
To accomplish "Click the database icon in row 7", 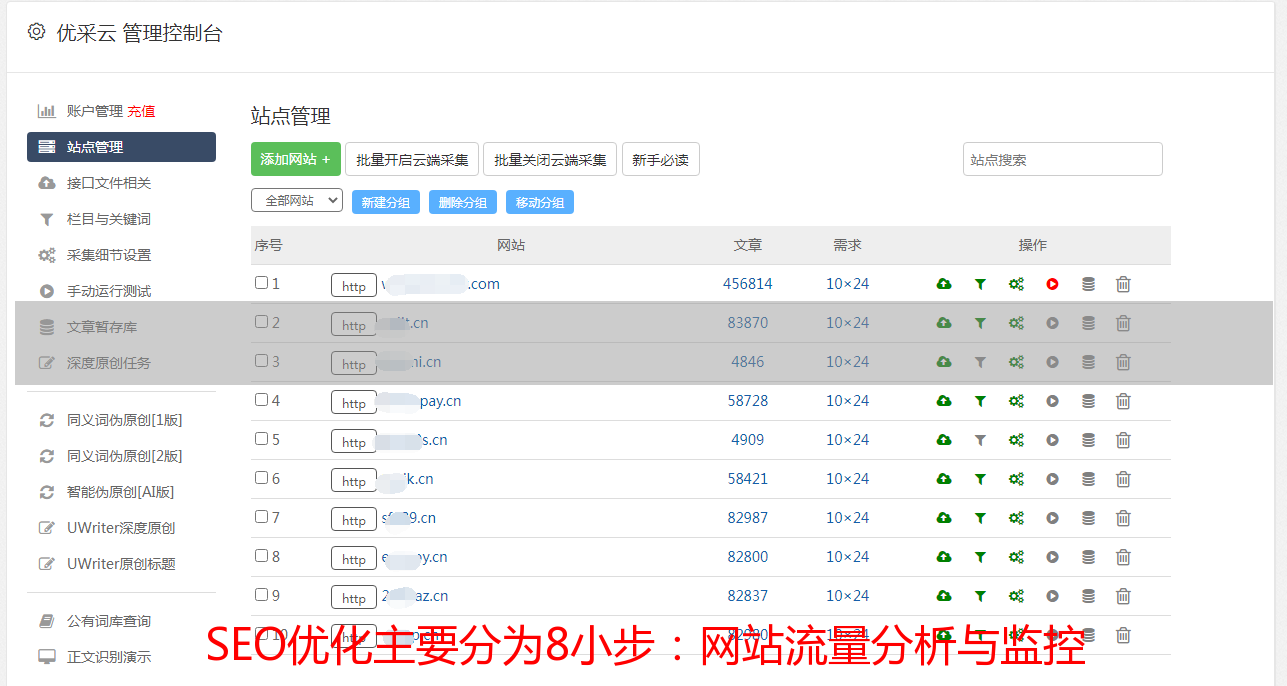I will tap(1088, 518).
